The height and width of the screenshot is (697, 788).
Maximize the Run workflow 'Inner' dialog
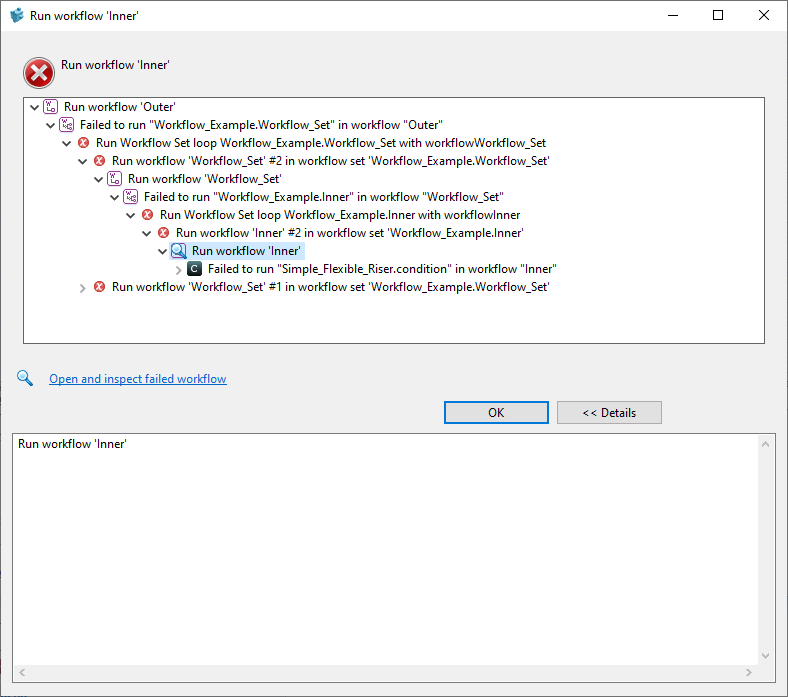(718, 16)
